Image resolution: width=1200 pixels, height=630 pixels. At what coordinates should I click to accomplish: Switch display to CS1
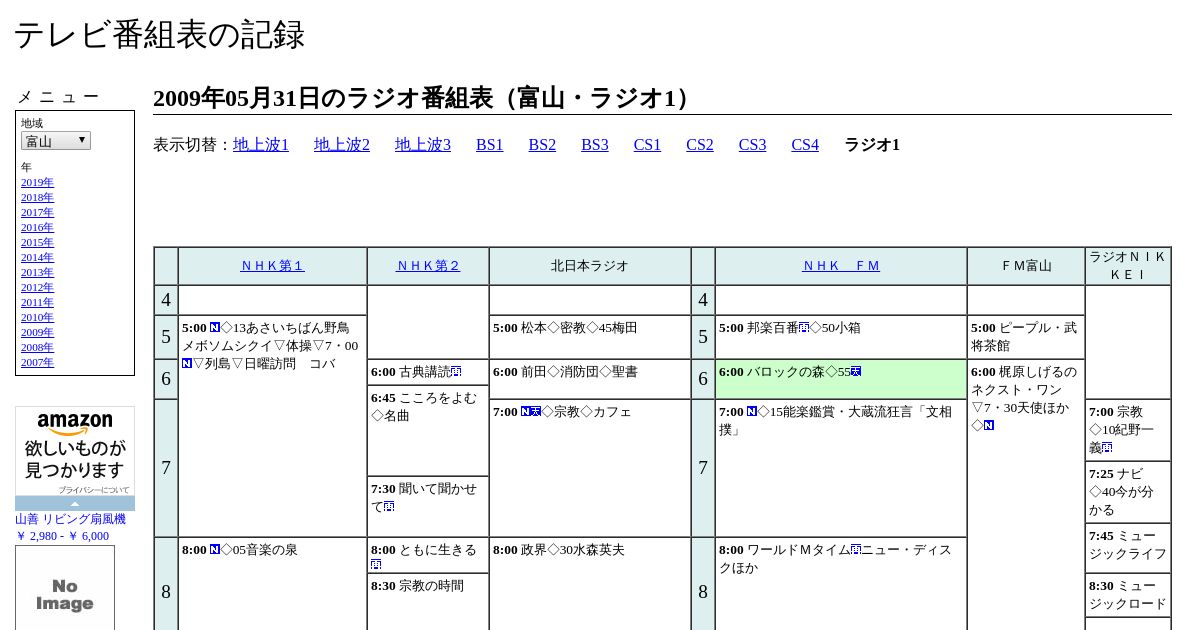pos(647,145)
